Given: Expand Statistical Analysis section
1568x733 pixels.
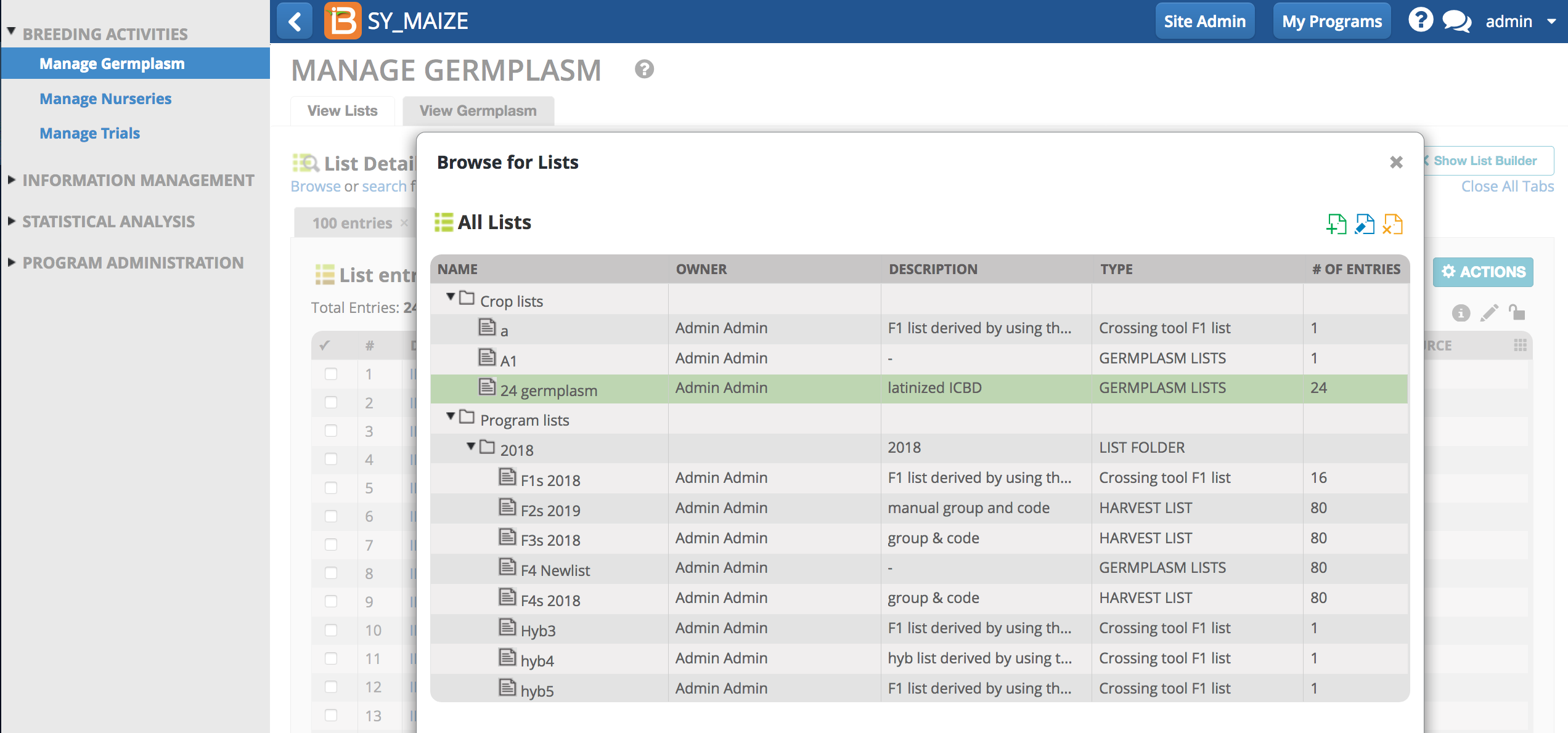Looking at the screenshot, I should (11, 221).
